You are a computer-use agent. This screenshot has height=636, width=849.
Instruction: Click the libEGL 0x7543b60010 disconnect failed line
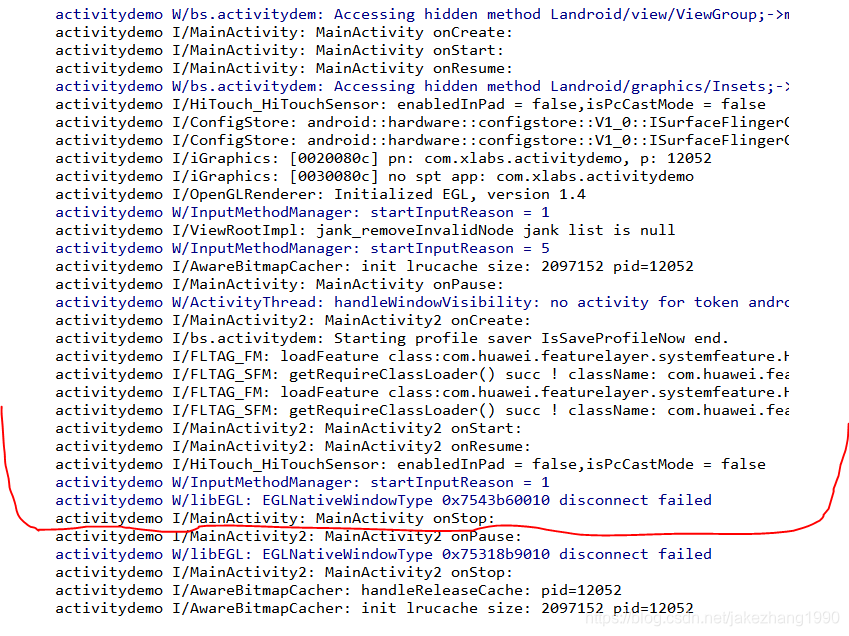[383, 500]
